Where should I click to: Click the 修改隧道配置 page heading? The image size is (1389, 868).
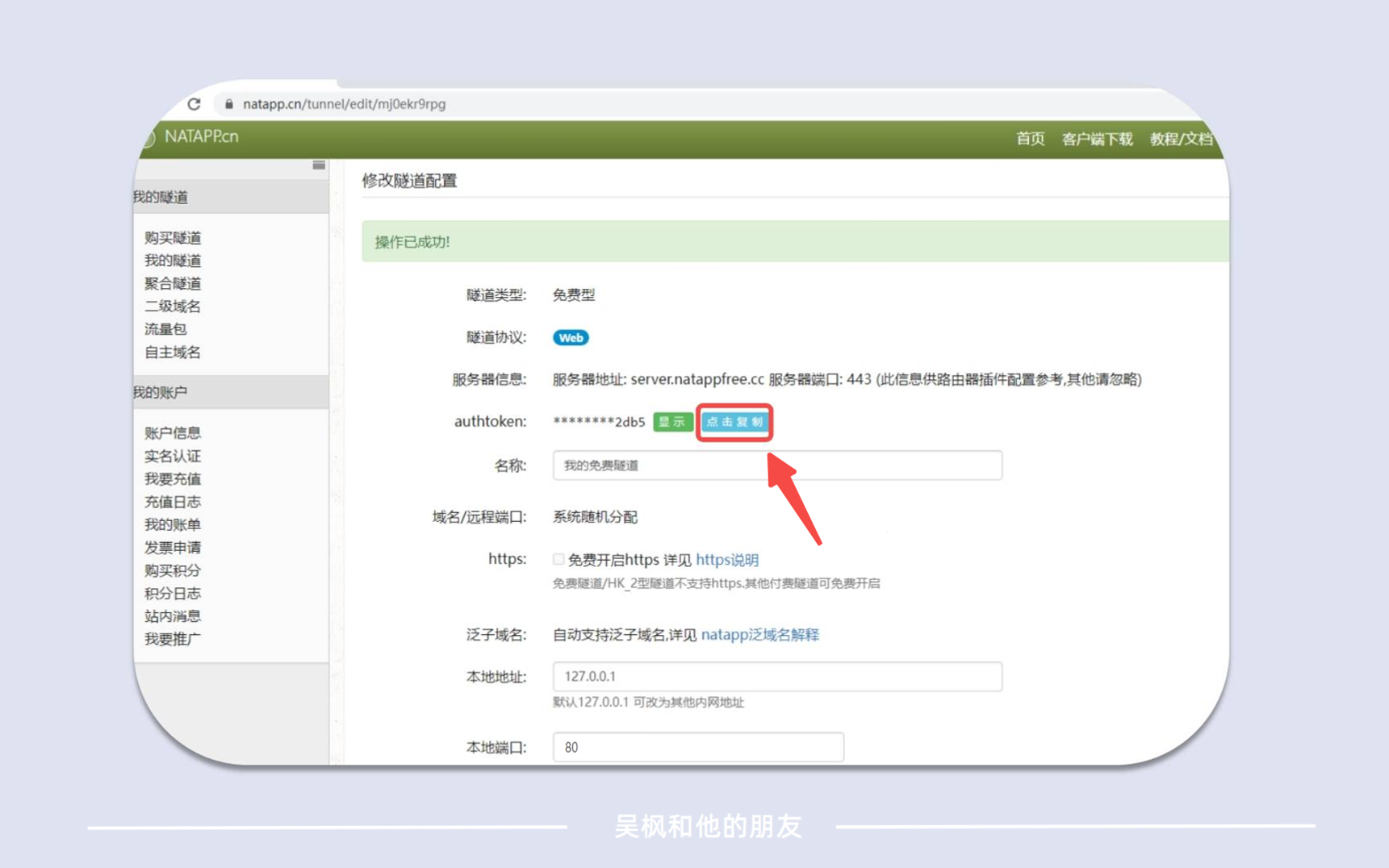click(409, 181)
